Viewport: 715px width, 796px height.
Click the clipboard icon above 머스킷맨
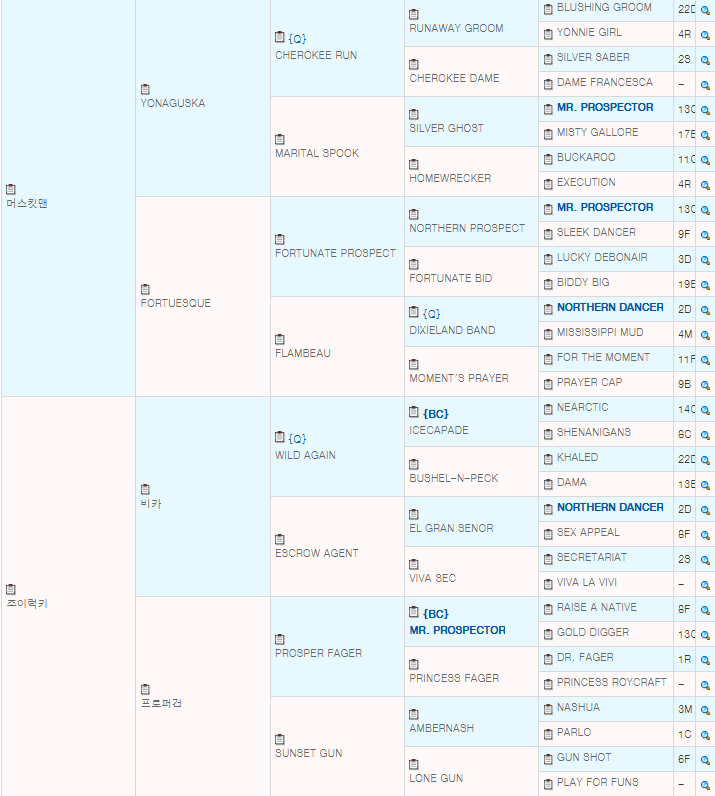coord(11,189)
